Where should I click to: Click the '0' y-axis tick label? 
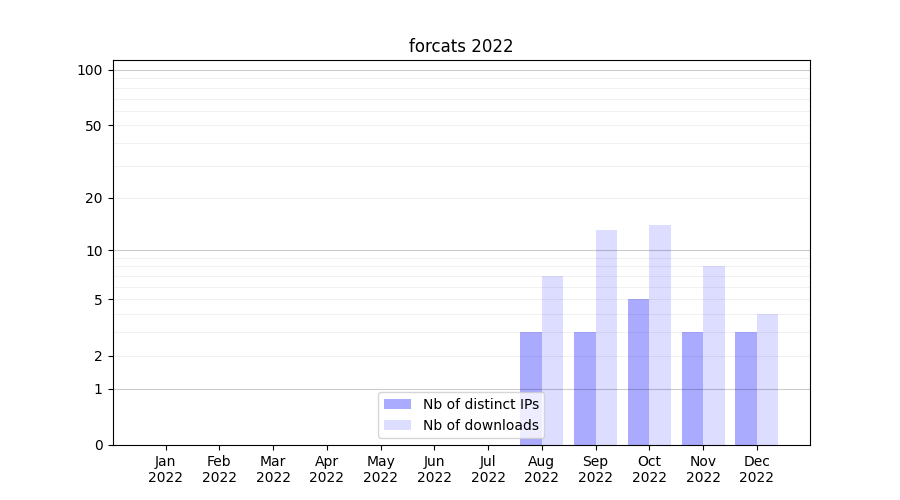(x=98, y=445)
